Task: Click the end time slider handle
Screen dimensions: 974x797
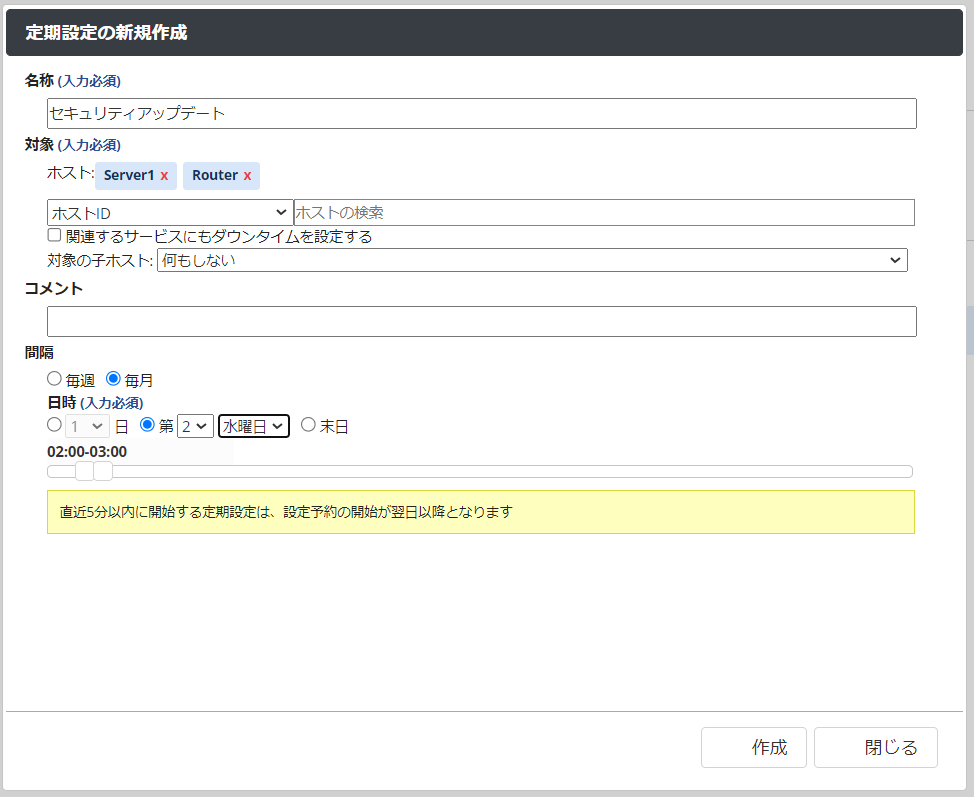Action: [103, 471]
